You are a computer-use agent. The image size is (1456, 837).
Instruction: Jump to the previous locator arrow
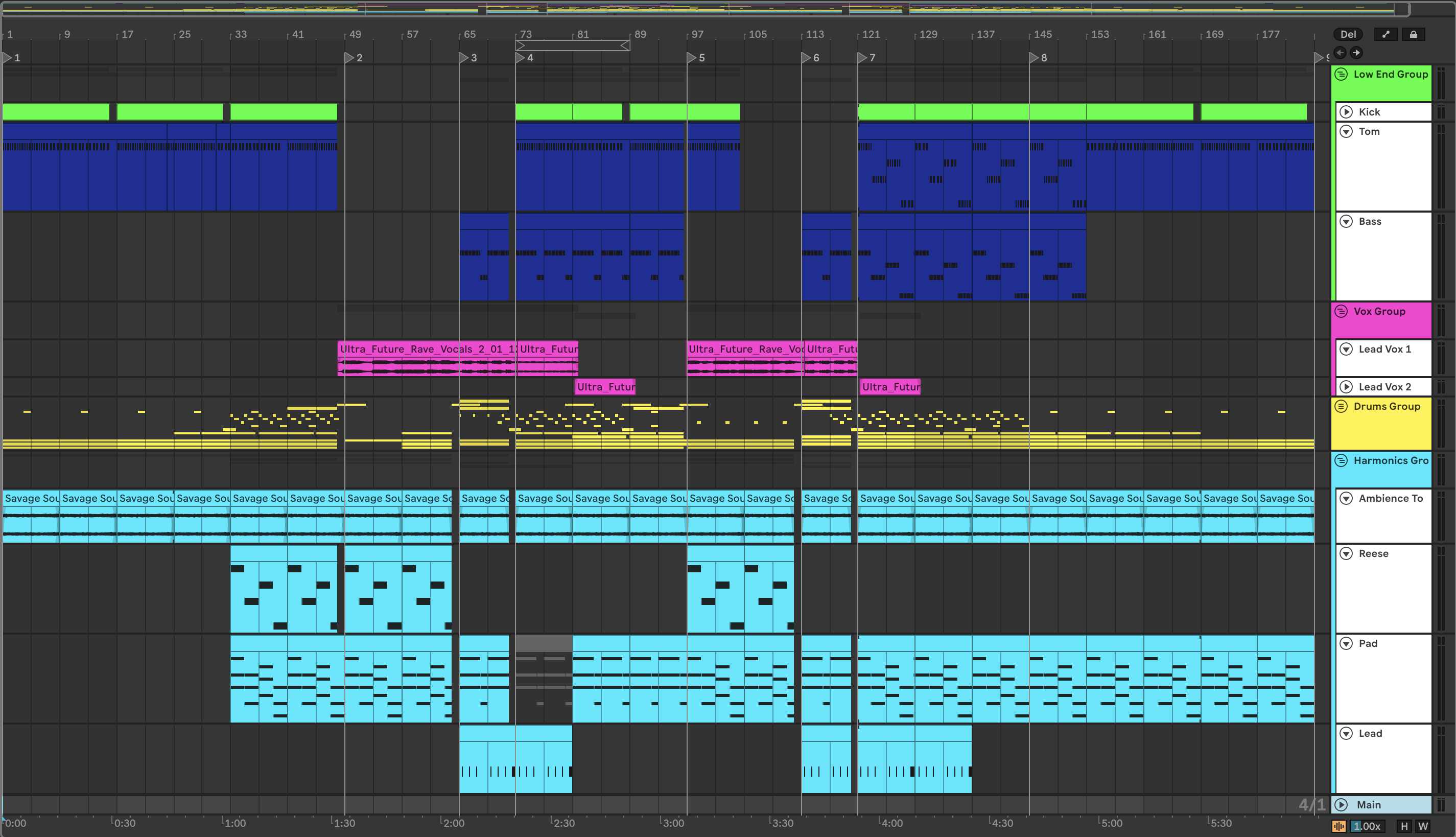click(1340, 53)
